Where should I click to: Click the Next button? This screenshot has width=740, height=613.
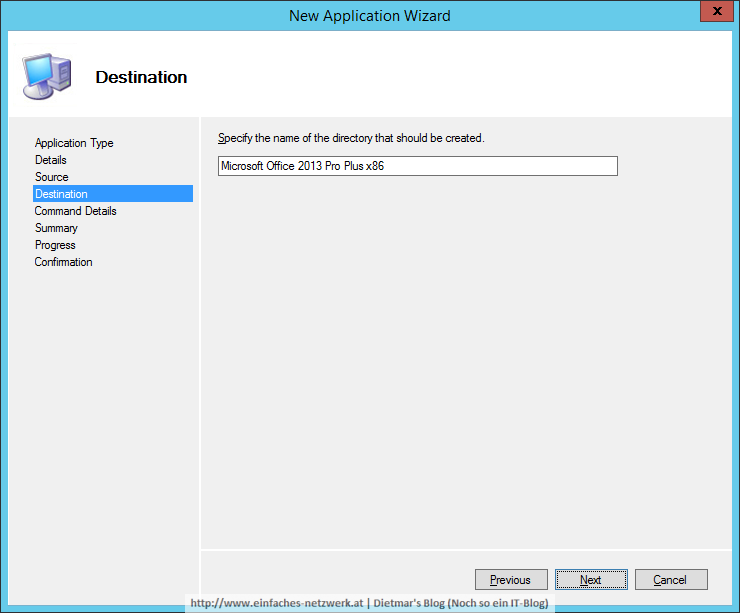(591, 579)
